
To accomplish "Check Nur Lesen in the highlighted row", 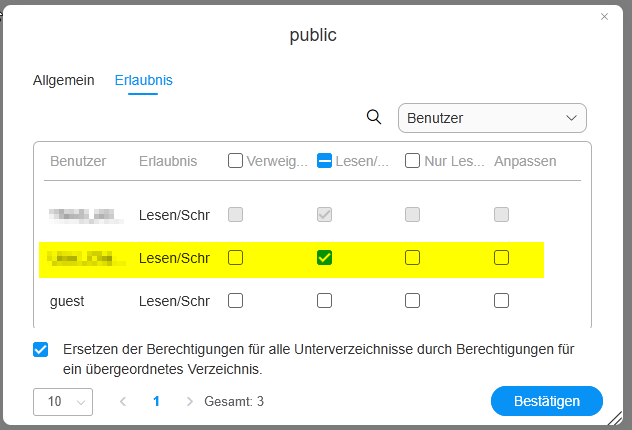I will [412, 258].
